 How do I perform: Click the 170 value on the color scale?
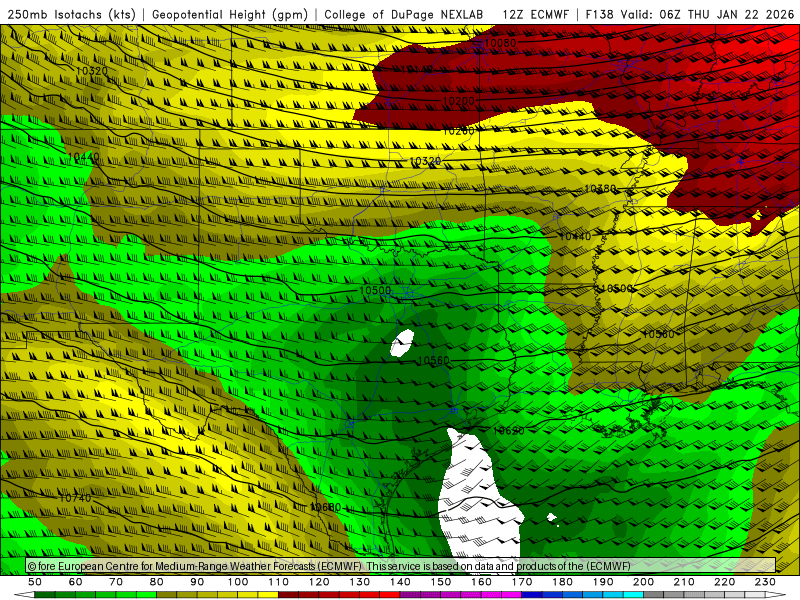522,582
